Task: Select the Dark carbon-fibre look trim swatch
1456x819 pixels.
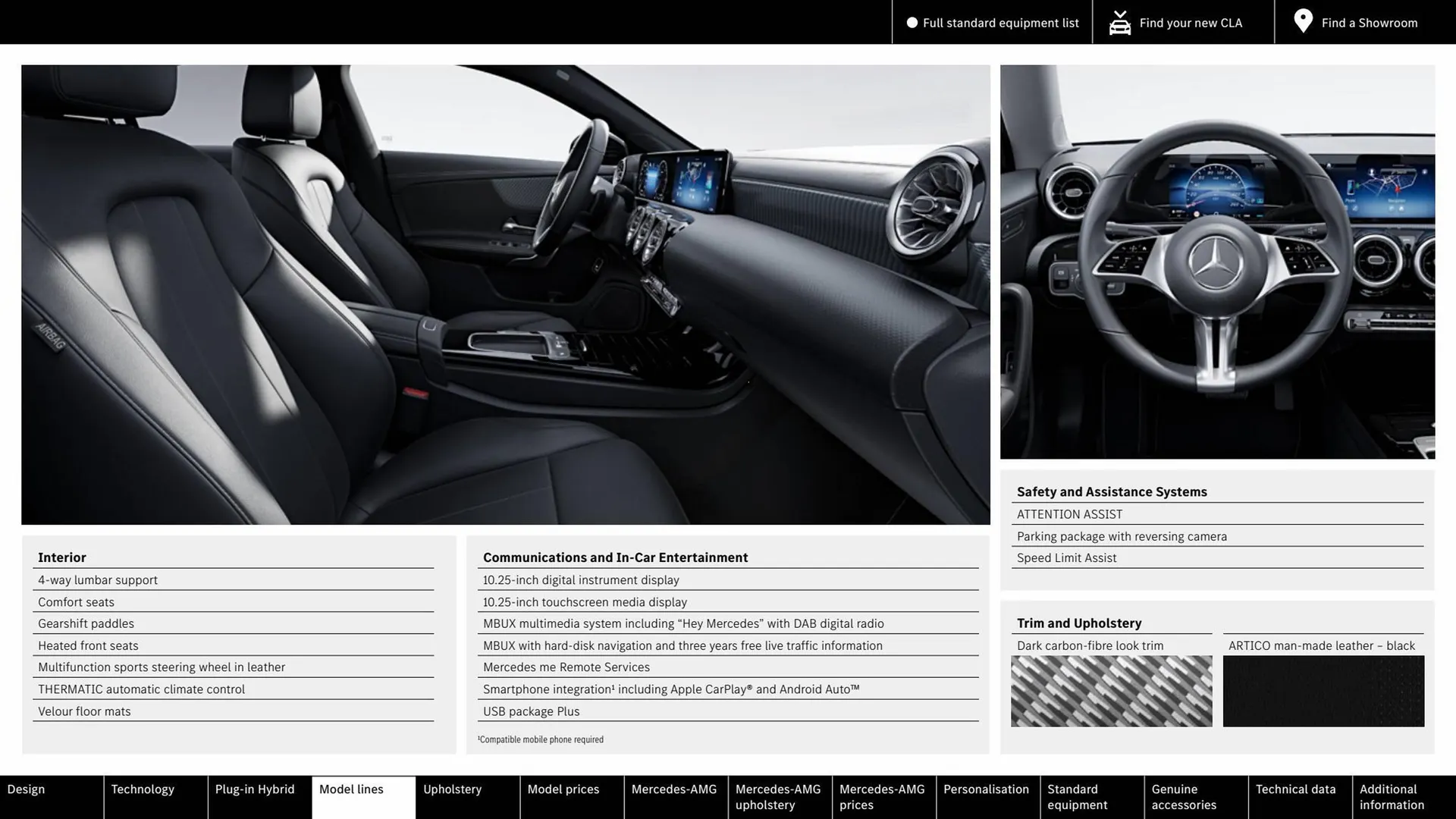Action: click(x=1111, y=691)
